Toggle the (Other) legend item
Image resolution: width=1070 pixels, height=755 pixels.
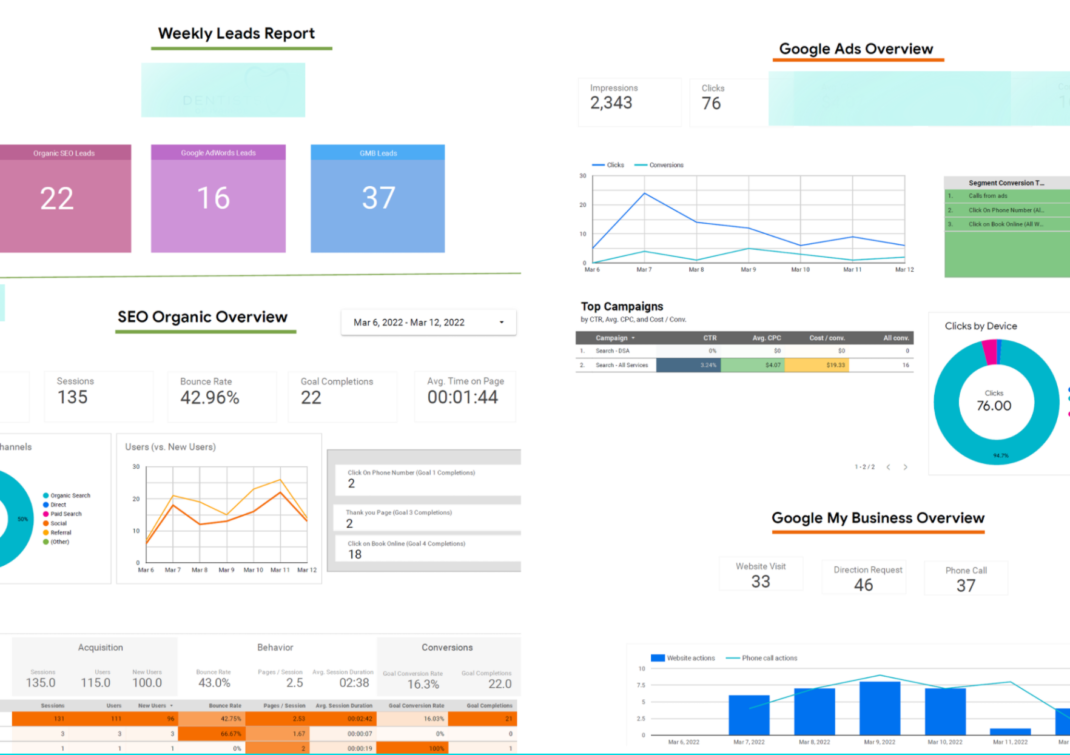coord(56,541)
